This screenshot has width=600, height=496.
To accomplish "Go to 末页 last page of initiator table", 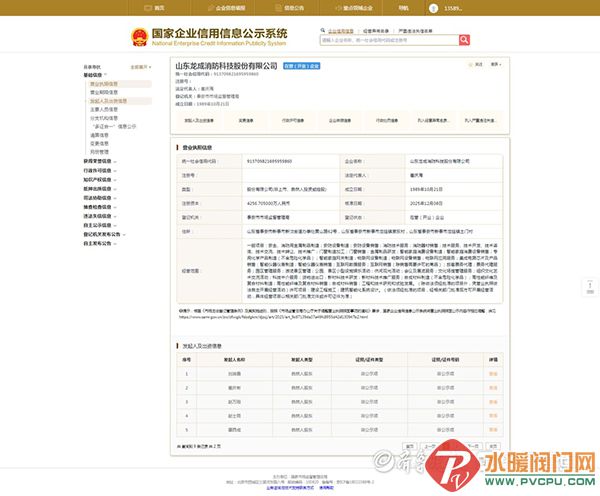I will [493, 446].
